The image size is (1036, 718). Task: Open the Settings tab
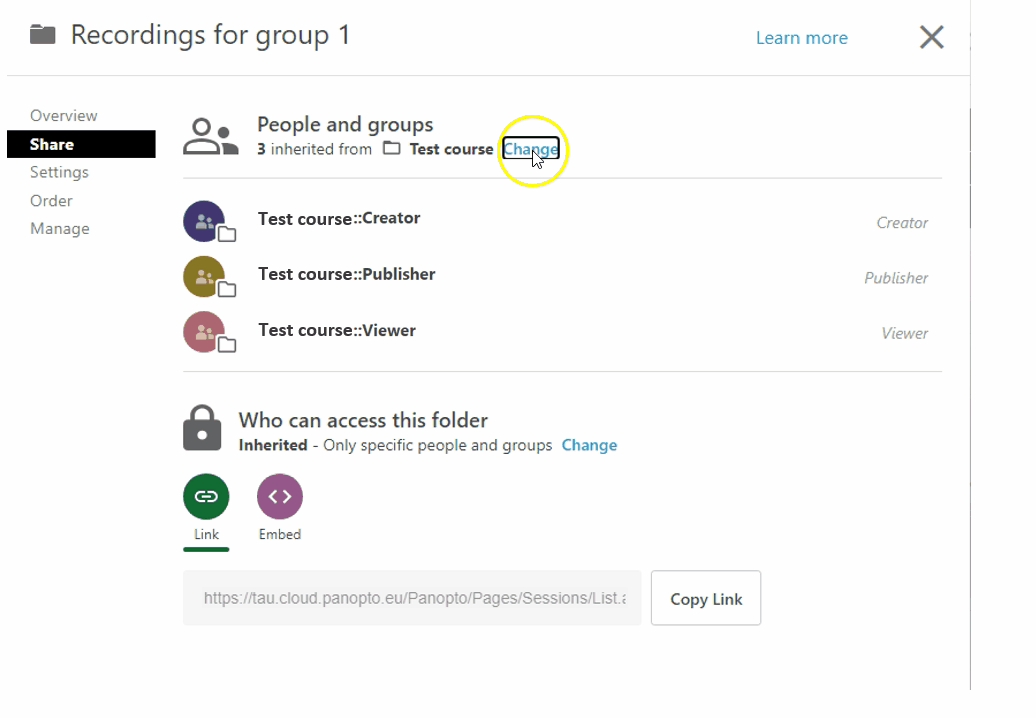click(59, 172)
